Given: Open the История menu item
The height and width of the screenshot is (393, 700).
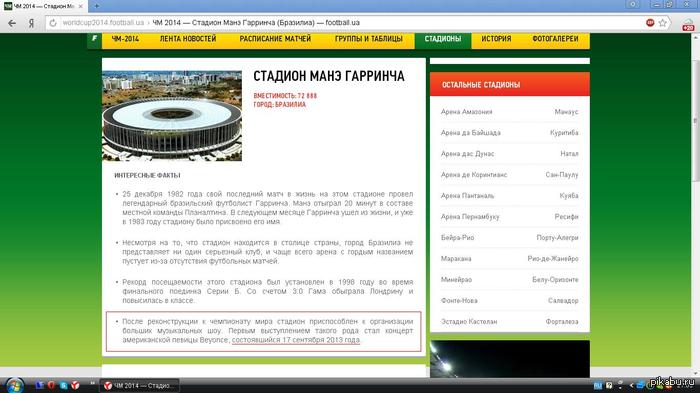Looking at the screenshot, I should pyautogui.click(x=496, y=39).
